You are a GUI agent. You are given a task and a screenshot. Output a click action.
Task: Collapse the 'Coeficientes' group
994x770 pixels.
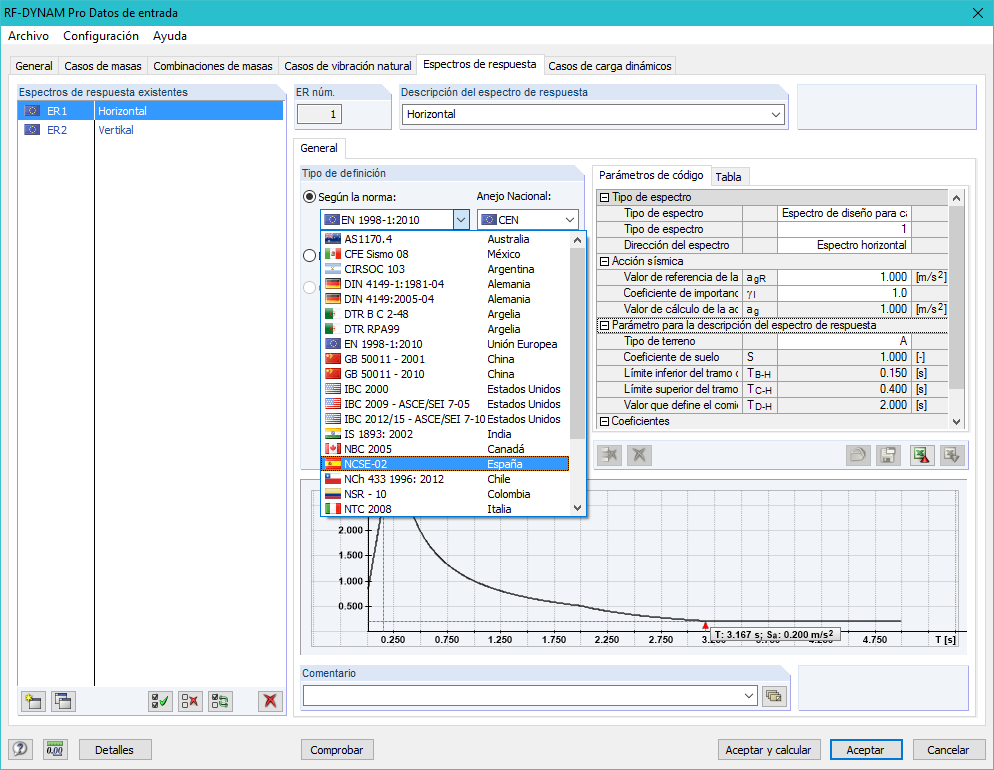click(x=604, y=421)
